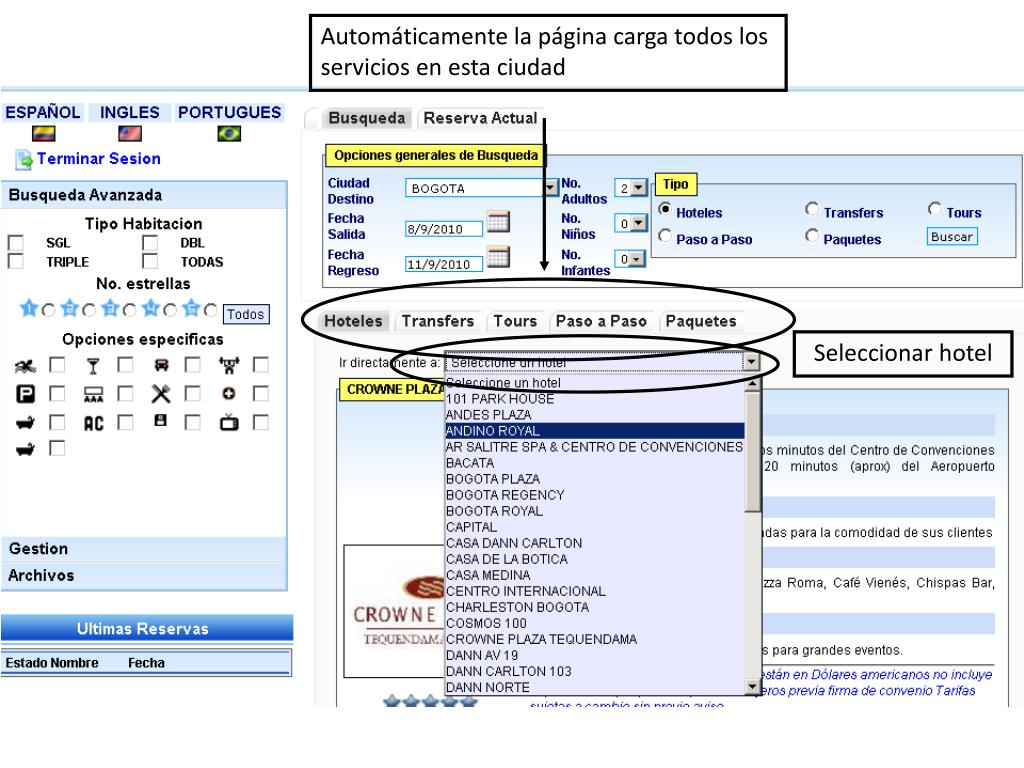Open the Fecha Salida calendar icon
1024x768 pixels.
(x=498, y=221)
